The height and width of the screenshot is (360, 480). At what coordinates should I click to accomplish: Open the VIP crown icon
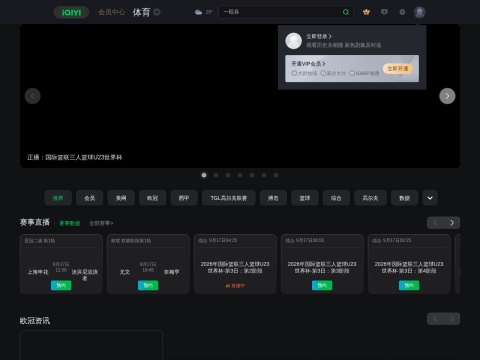point(366,12)
